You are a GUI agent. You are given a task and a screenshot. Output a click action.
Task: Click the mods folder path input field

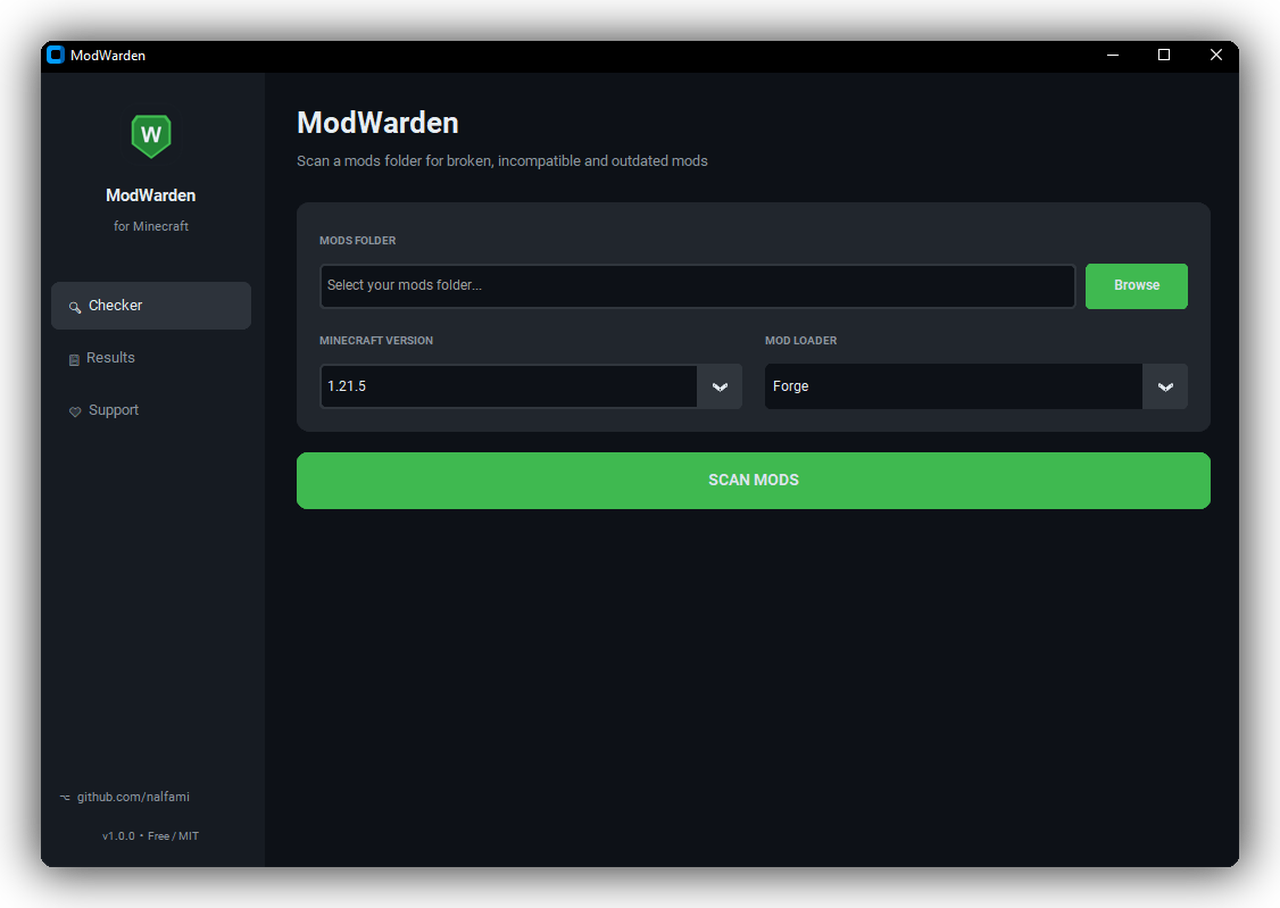[x=698, y=286]
